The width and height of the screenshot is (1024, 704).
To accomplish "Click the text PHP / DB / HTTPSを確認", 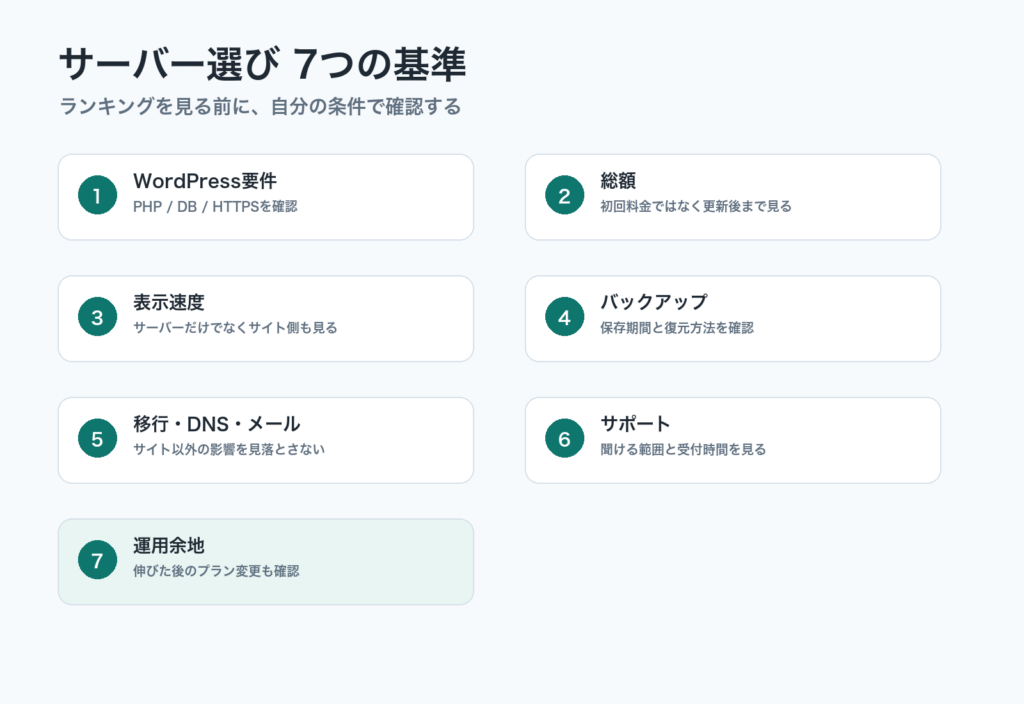I will tap(216, 206).
